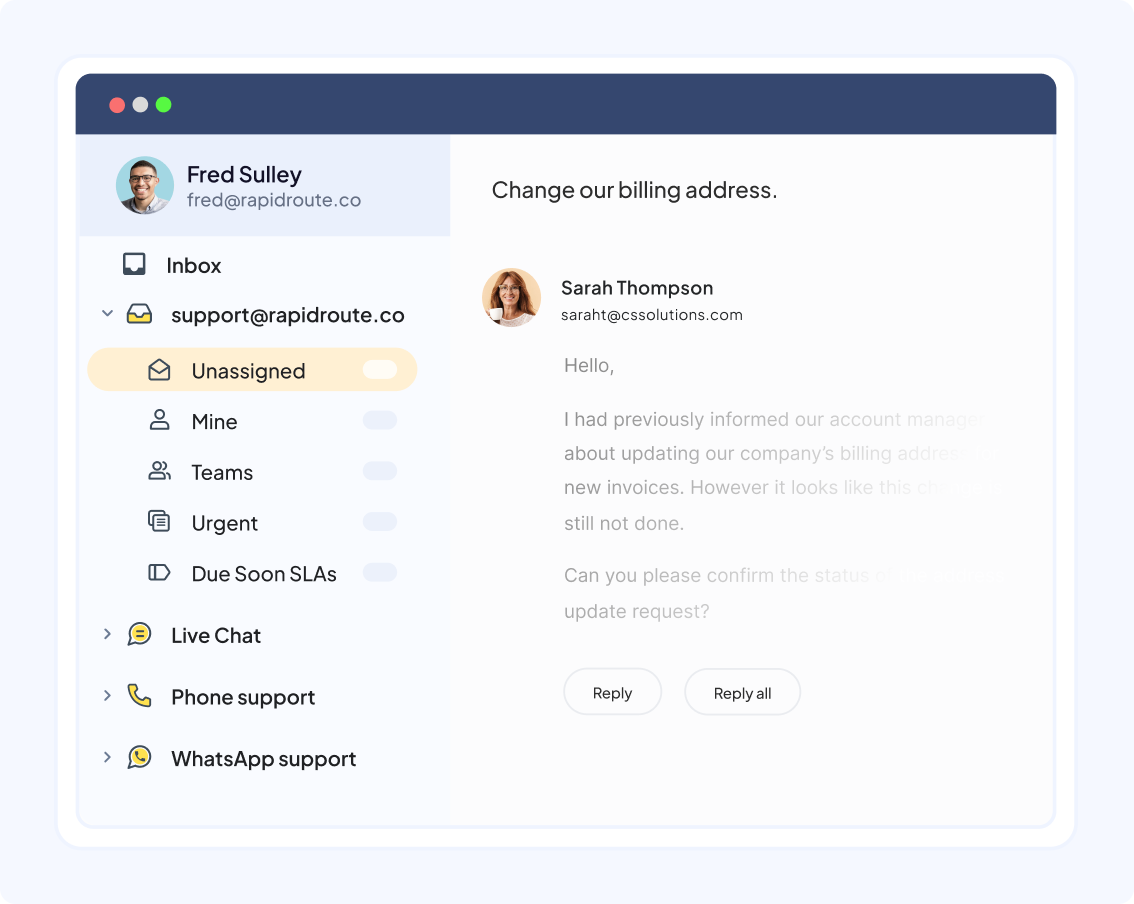
Task: Expand the Phone support section
Action: click(x=107, y=695)
